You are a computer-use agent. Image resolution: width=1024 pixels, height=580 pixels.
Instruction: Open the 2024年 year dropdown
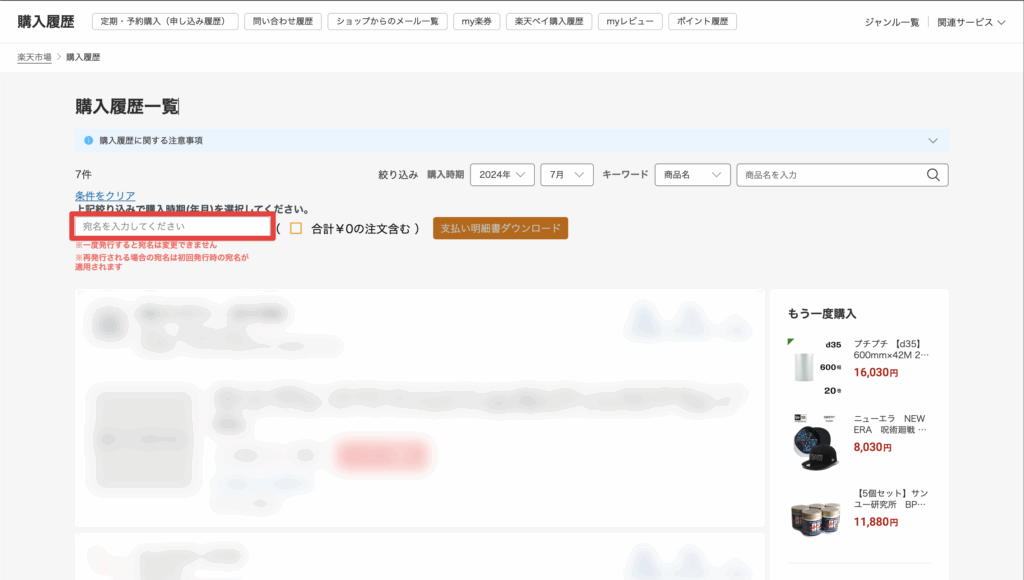[x=502, y=175]
